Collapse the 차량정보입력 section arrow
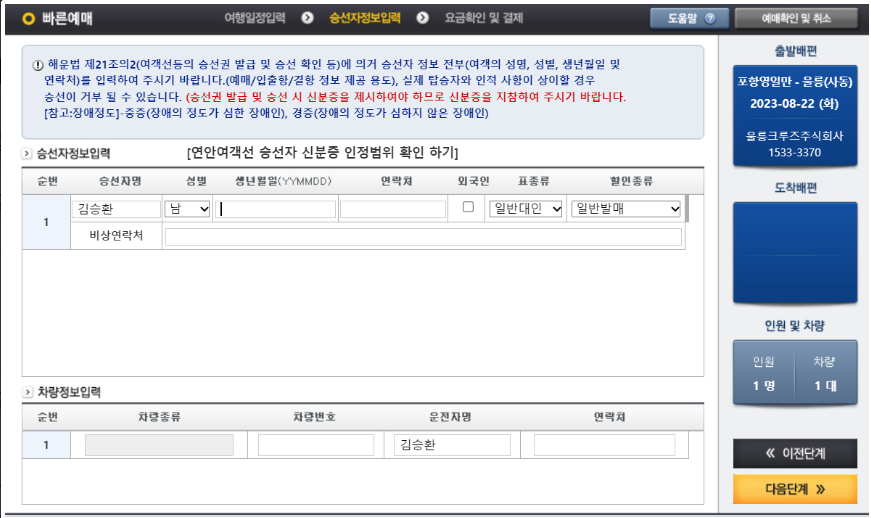Screen dimensions: 871x518 click(27, 392)
